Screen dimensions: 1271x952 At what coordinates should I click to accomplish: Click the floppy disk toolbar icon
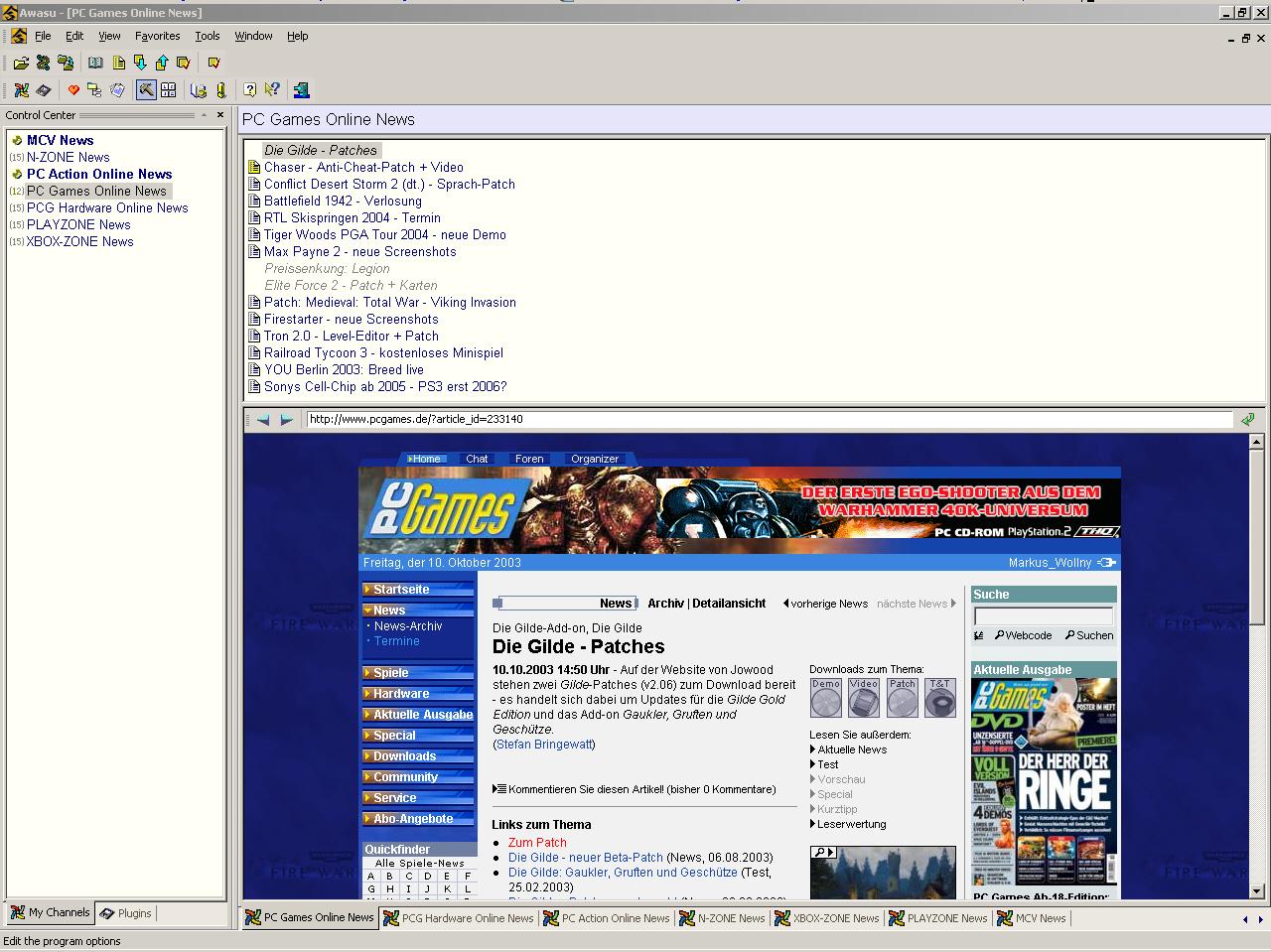click(x=43, y=90)
